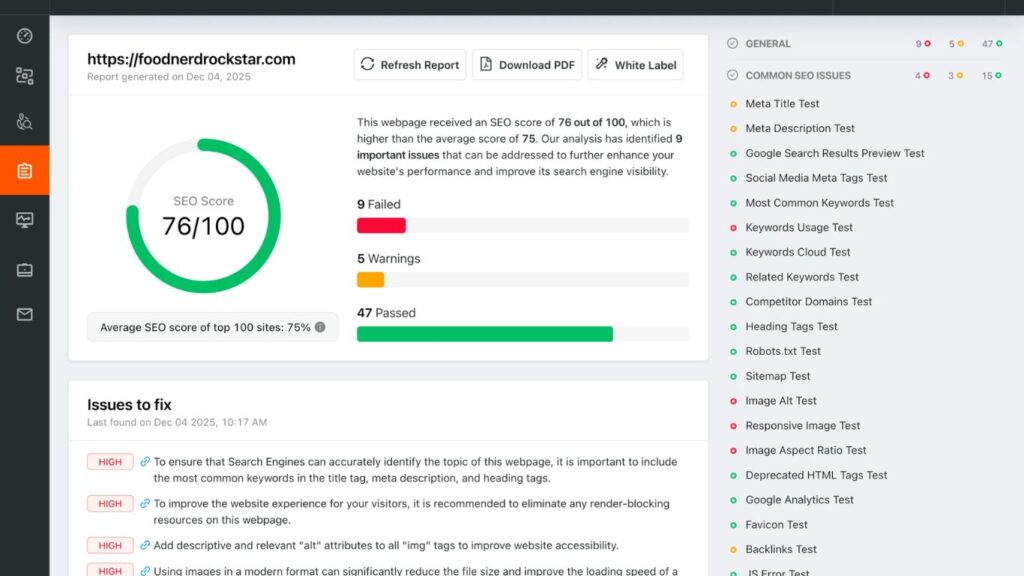Select the active SEO report clipboard icon
Image resolution: width=1024 pixels, height=576 pixels.
[25, 170]
